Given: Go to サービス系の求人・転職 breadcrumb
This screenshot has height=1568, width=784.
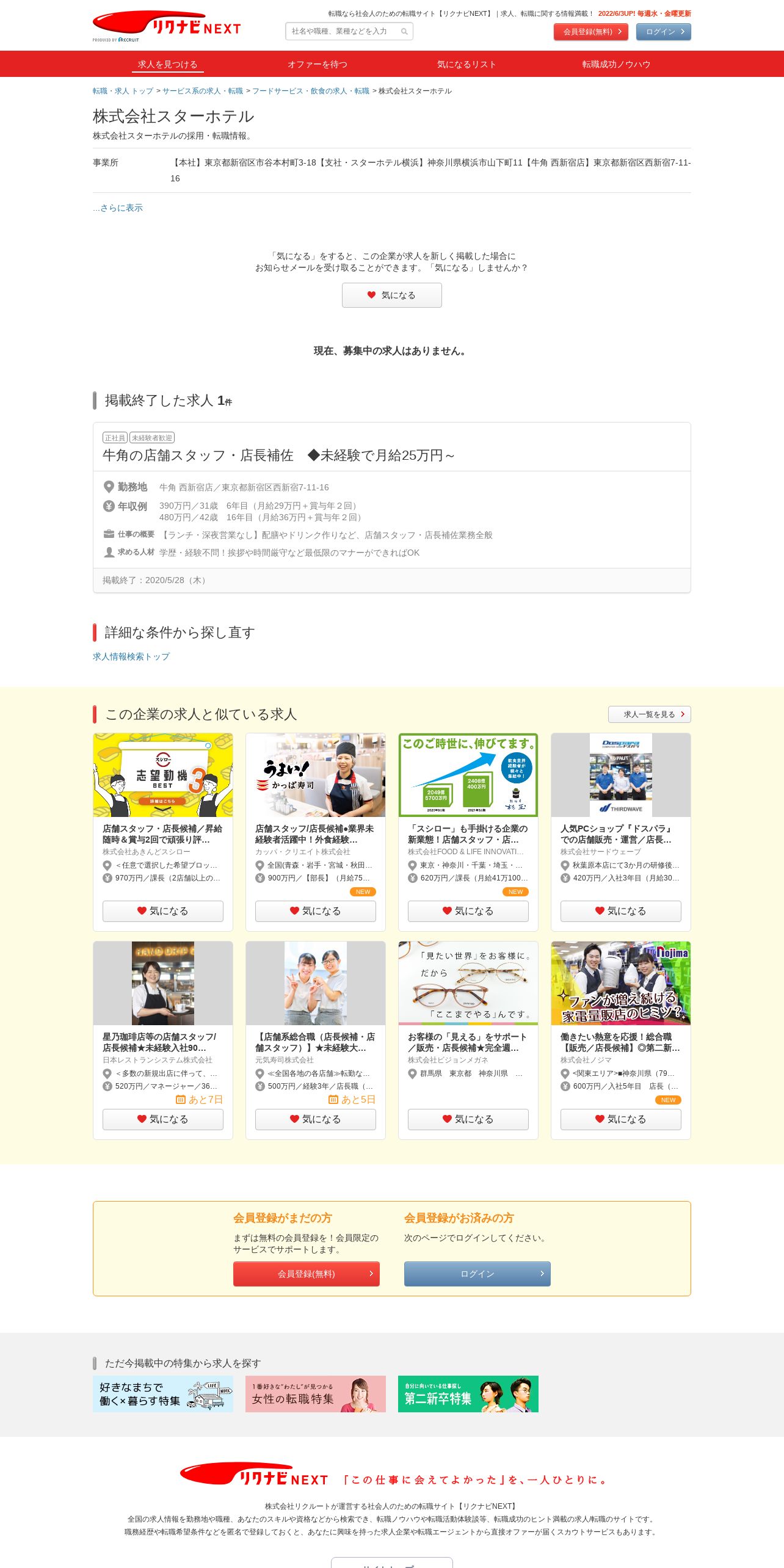Looking at the screenshot, I should (x=203, y=91).
